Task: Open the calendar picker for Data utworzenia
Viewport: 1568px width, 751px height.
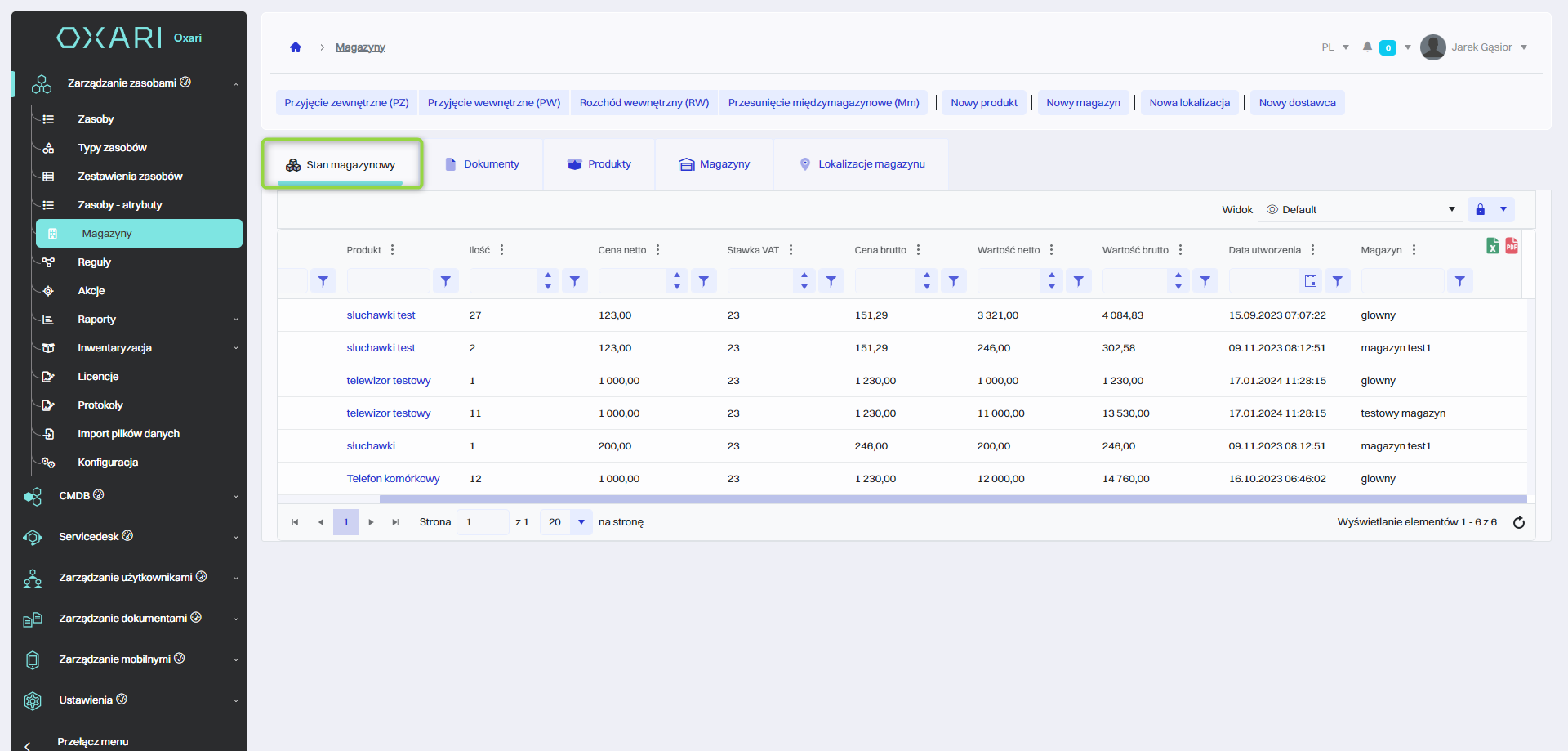Action: click(x=1311, y=281)
